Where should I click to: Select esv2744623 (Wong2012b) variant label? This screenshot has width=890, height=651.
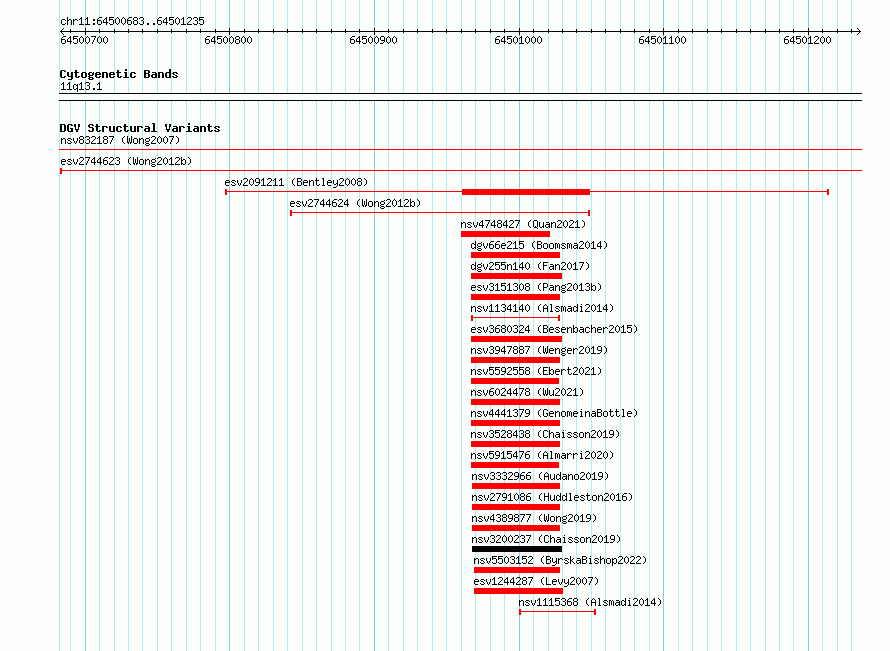tap(126, 161)
